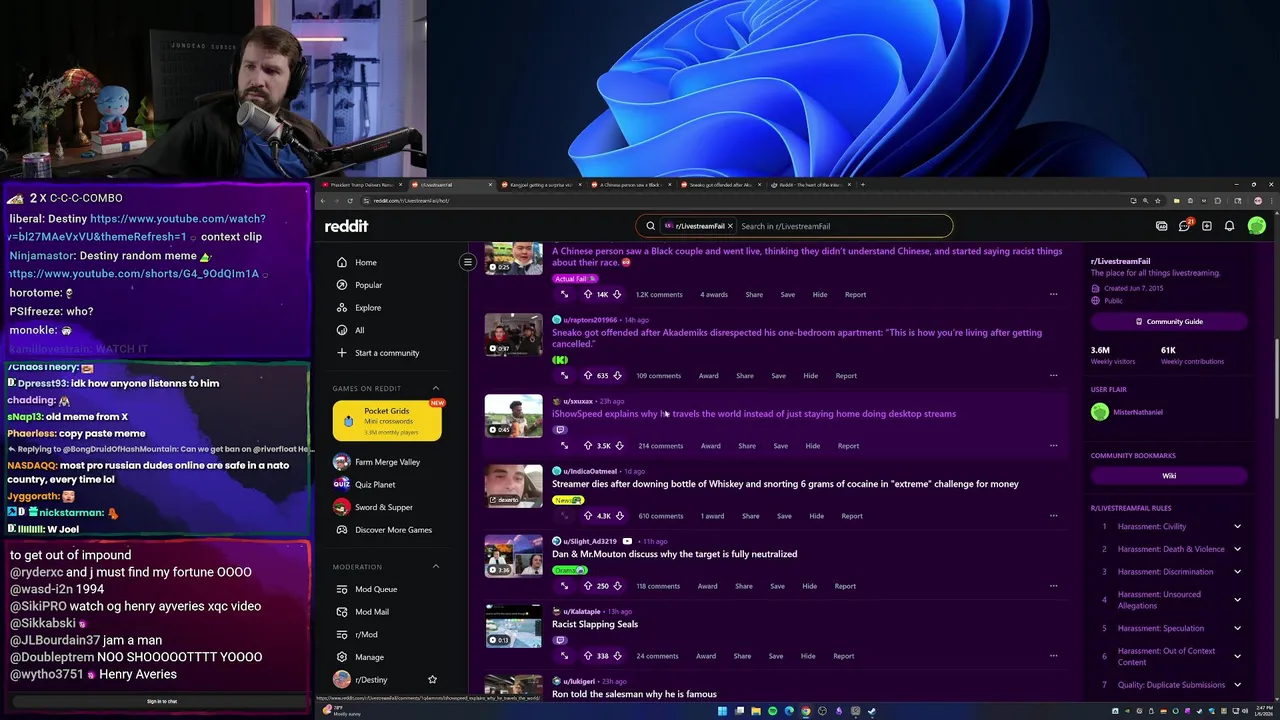This screenshot has height=720, width=1280.
Task: Open the advertise icon in reddit header
Action: 1161,226
